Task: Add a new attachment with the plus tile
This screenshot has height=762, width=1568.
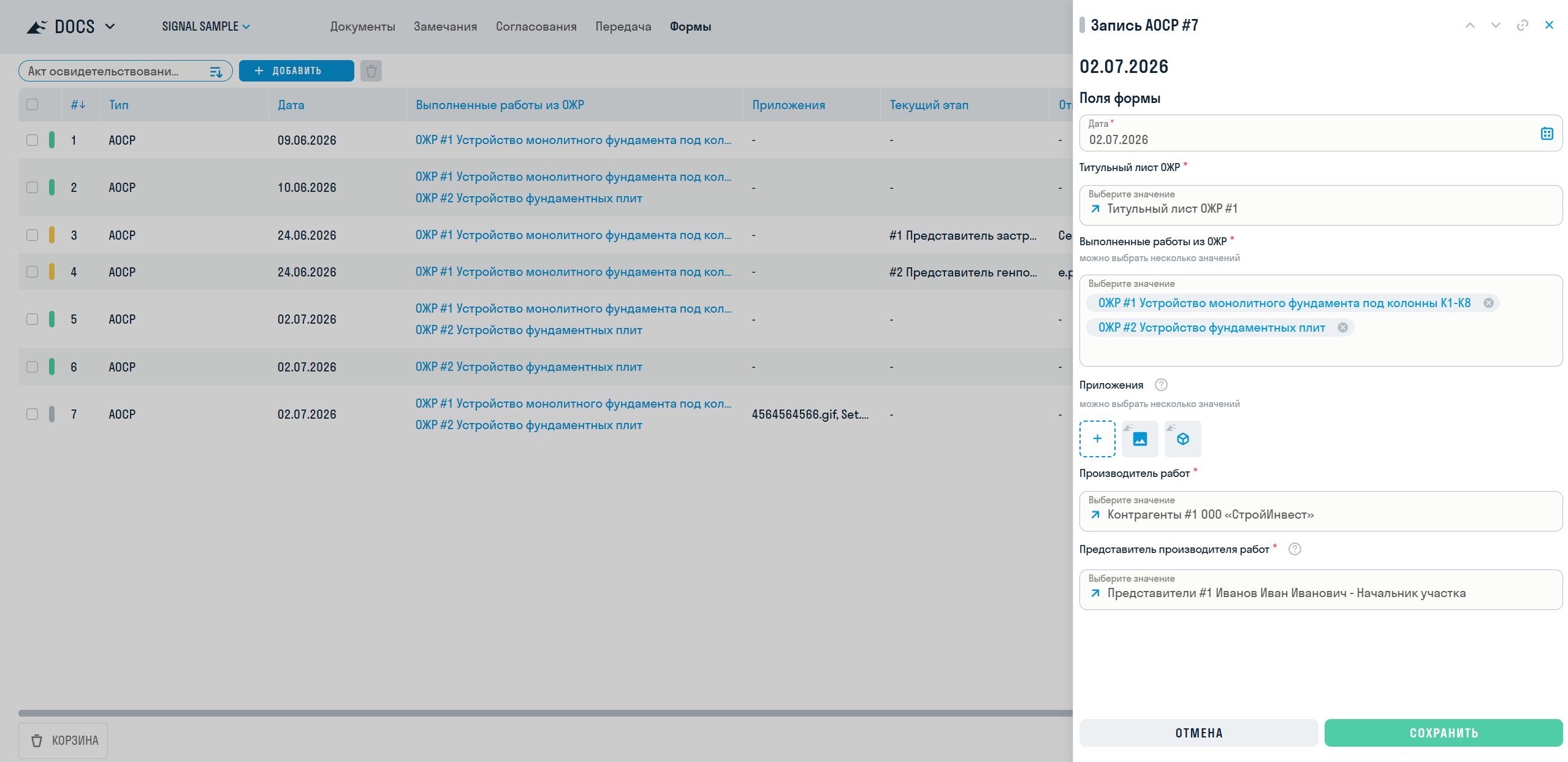Action: 1097,439
